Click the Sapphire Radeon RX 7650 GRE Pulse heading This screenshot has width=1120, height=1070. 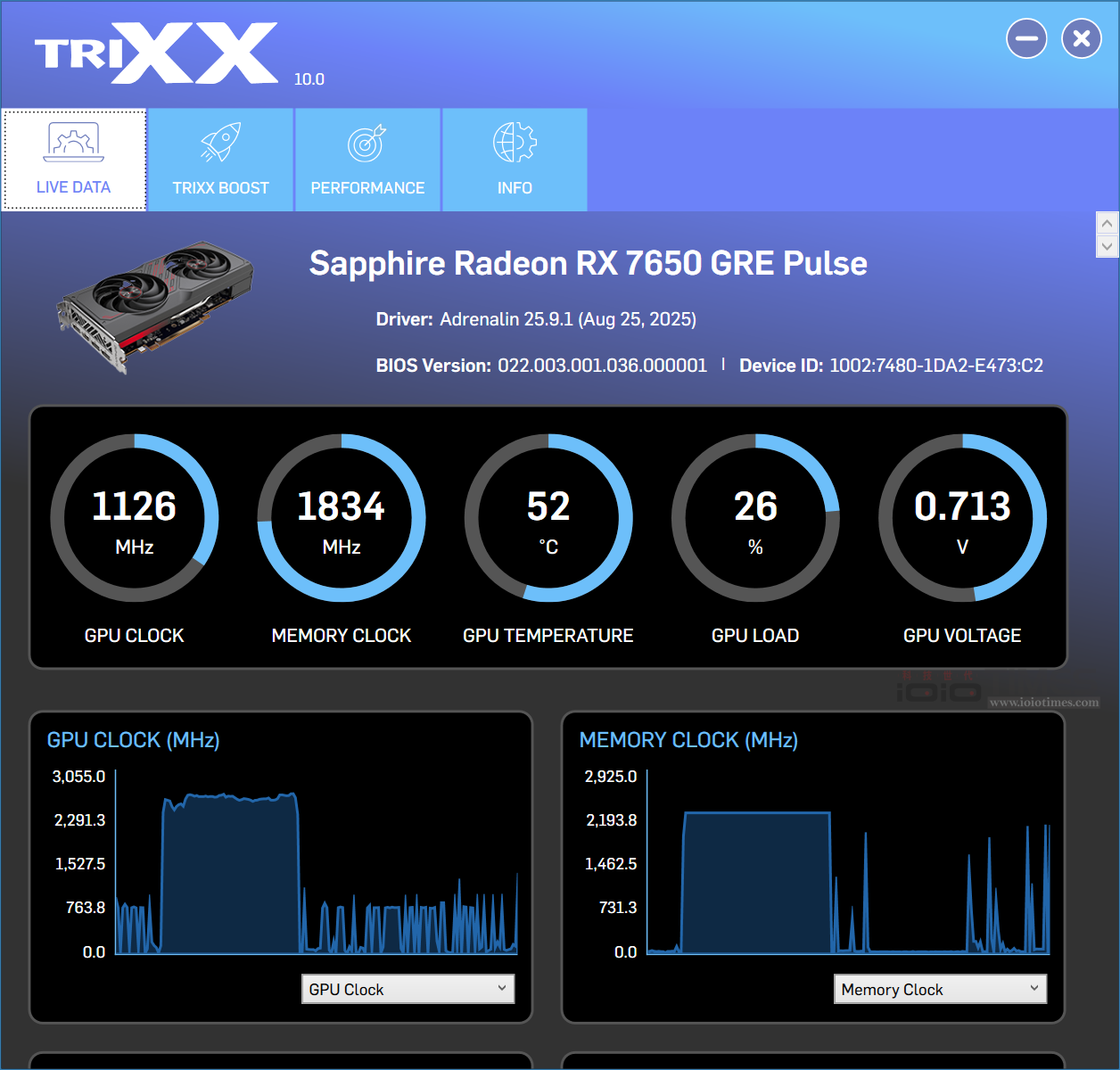(x=589, y=263)
